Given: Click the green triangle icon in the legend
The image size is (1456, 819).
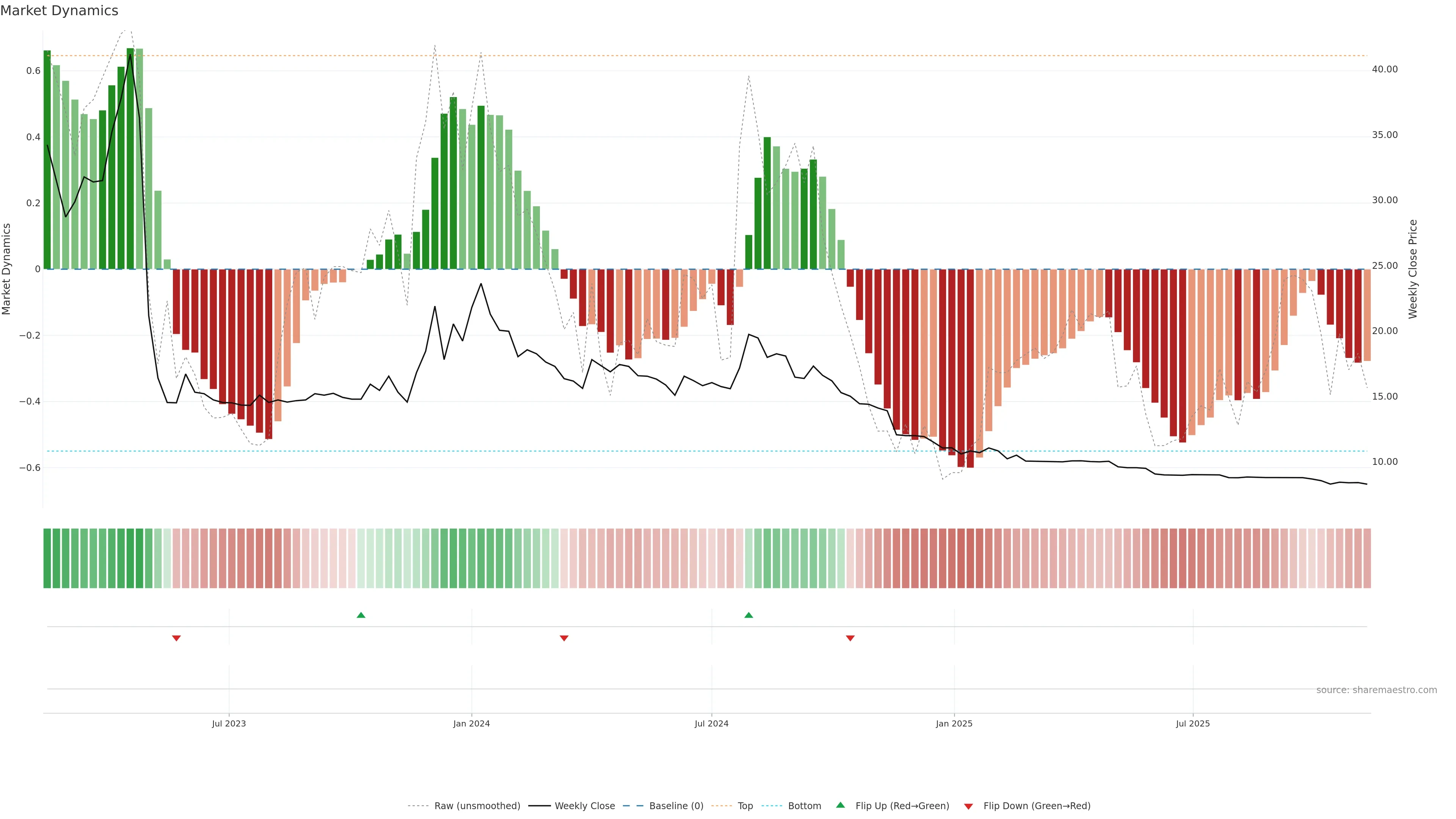Looking at the screenshot, I should (x=841, y=805).
